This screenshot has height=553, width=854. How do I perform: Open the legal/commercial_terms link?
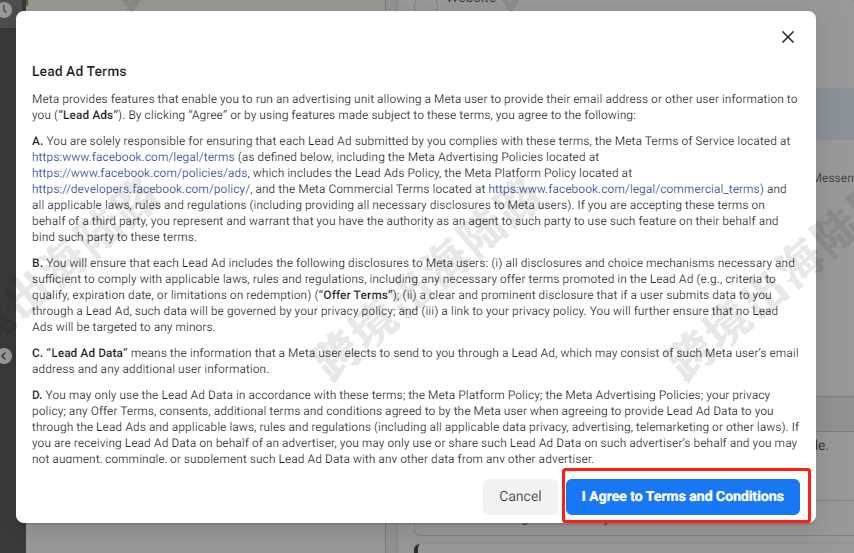(x=626, y=189)
